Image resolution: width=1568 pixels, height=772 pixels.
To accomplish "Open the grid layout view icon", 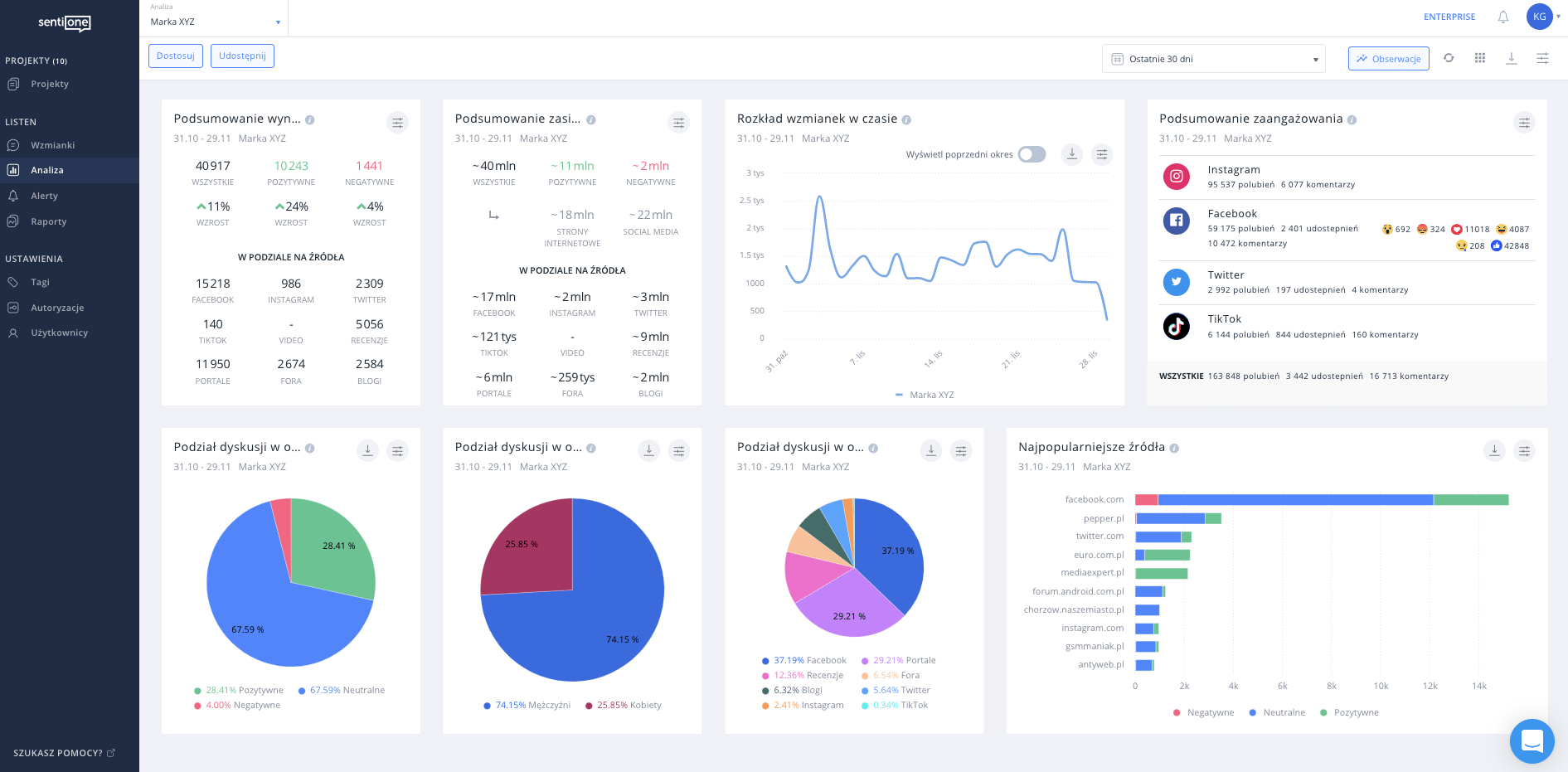I will pyautogui.click(x=1480, y=58).
